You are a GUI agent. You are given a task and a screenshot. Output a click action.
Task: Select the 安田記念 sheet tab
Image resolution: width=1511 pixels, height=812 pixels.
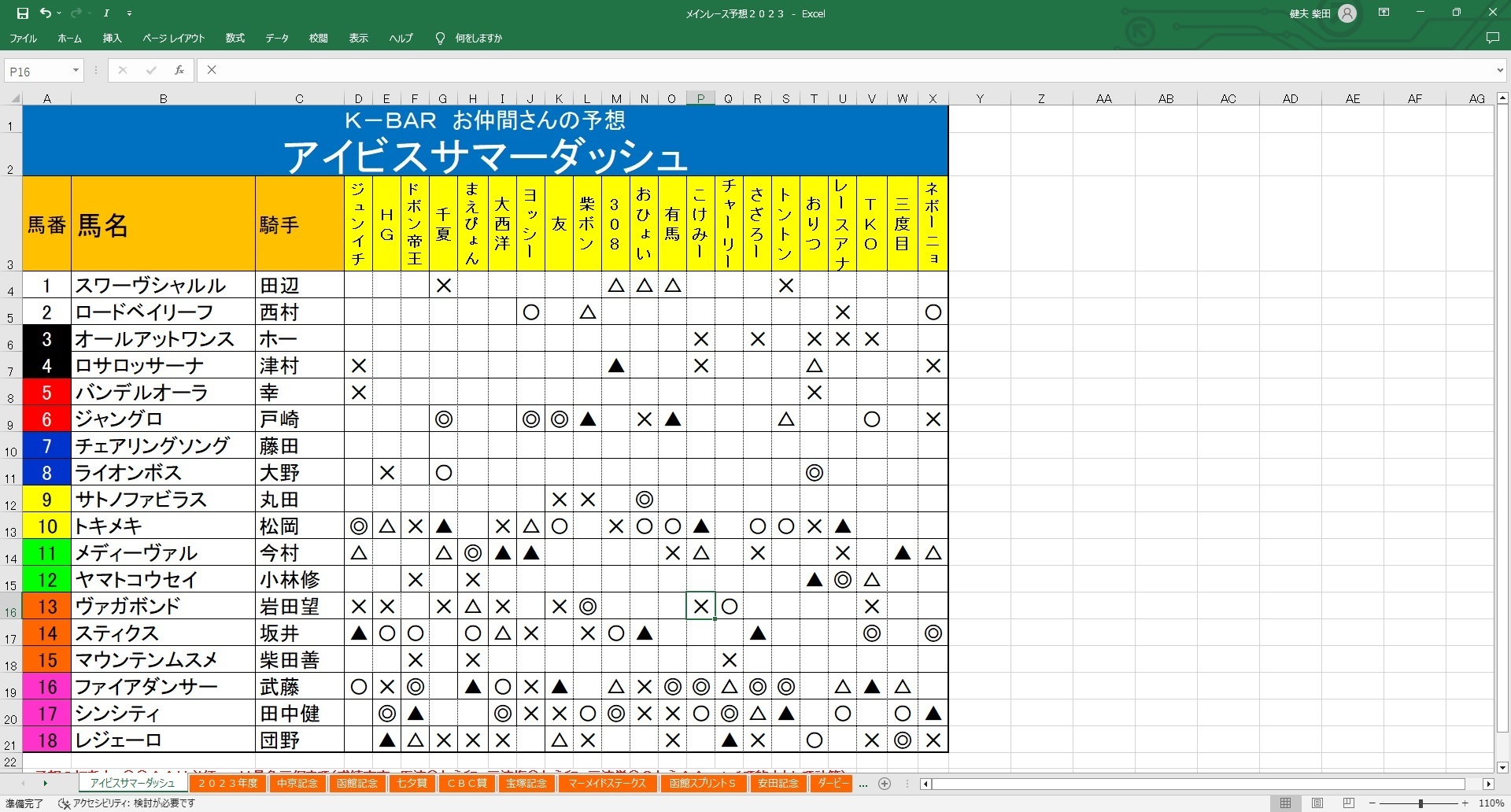pyautogui.click(x=778, y=784)
